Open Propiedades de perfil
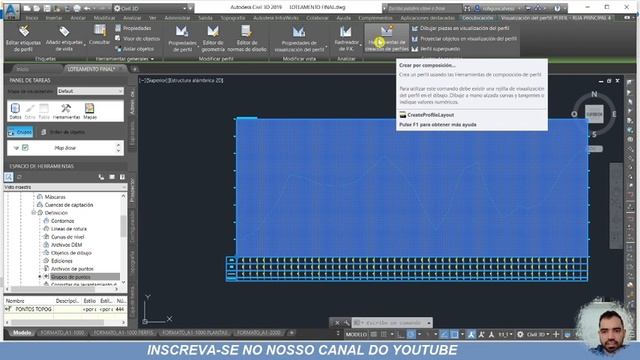The width and height of the screenshot is (640, 360). click(182, 38)
